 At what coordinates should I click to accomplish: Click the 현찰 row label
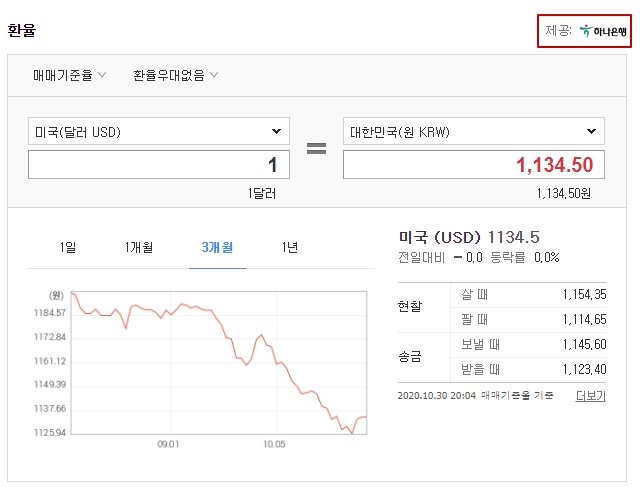point(410,306)
